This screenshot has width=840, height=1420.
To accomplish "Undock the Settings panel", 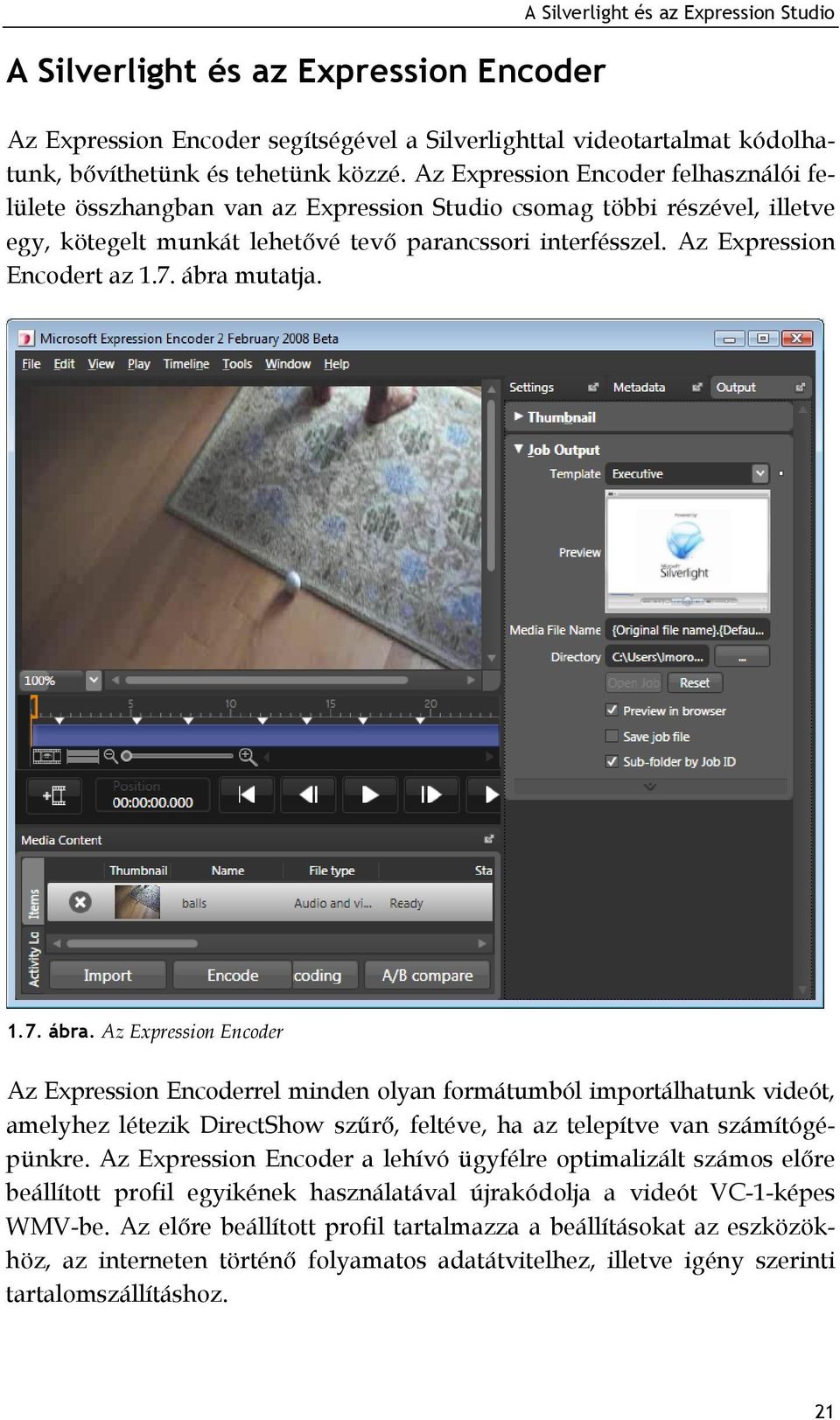I will (593, 387).
